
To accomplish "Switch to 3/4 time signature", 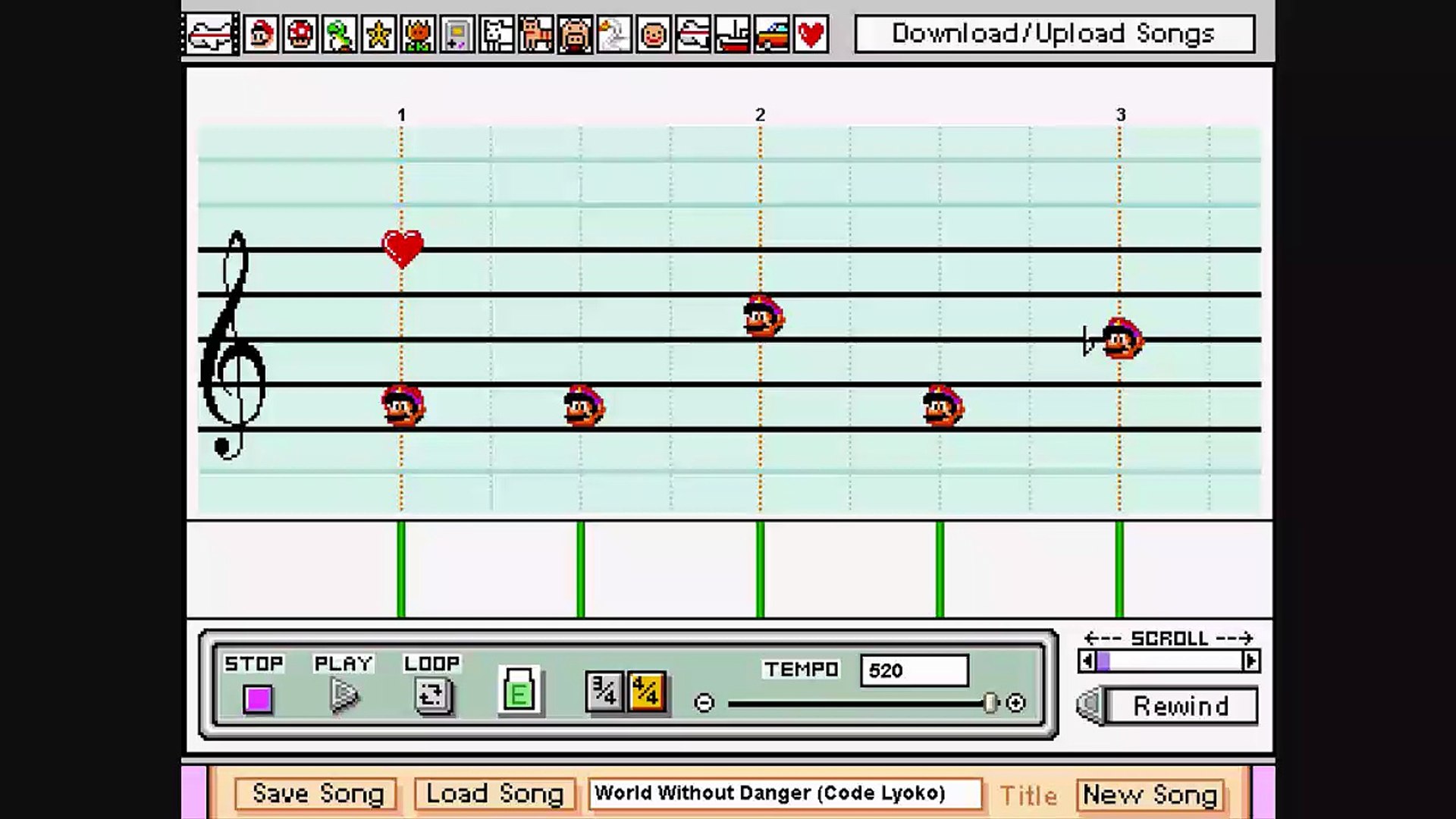I will [x=604, y=692].
